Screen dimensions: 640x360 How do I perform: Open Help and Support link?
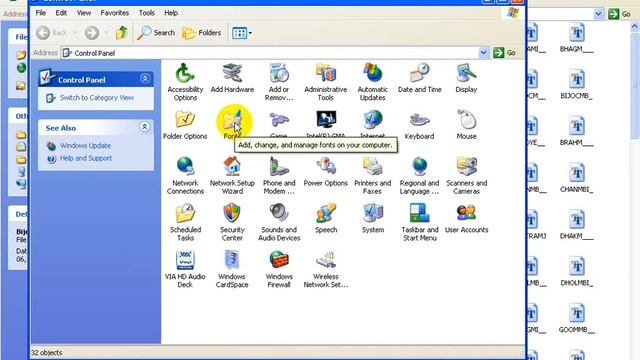pyautogui.click(x=86, y=158)
